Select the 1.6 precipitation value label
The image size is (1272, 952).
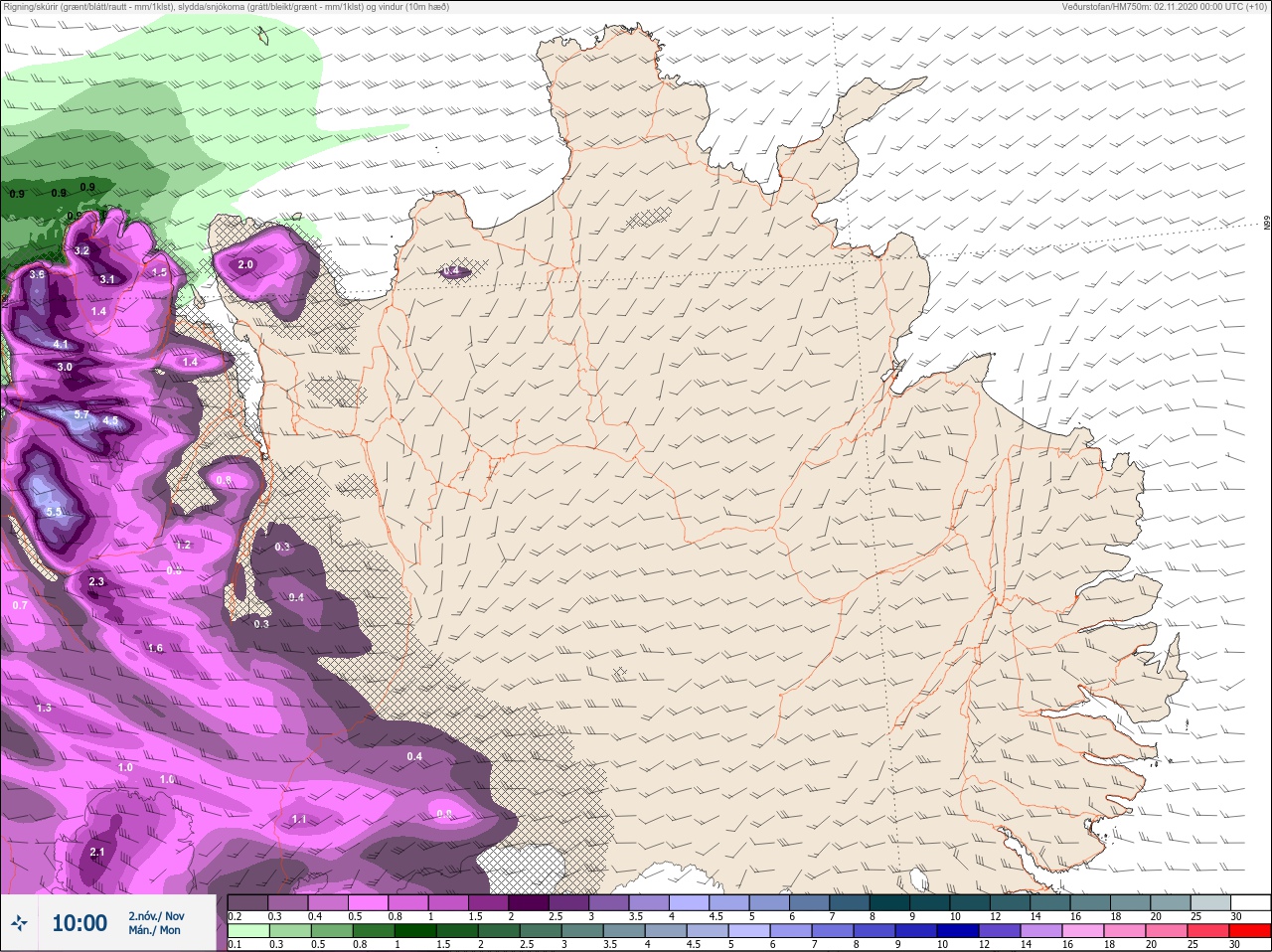coord(155,649)
